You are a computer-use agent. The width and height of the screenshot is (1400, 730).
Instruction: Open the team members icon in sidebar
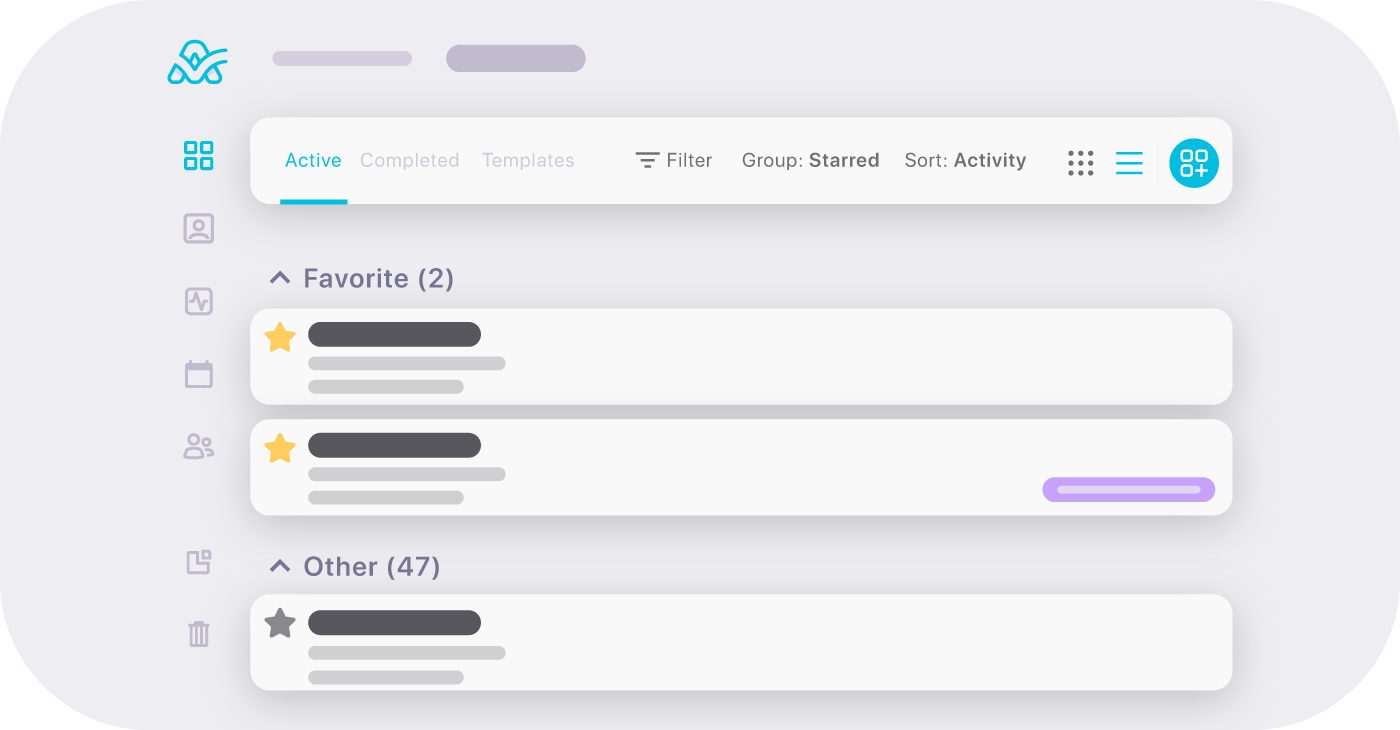click(199, 447)
